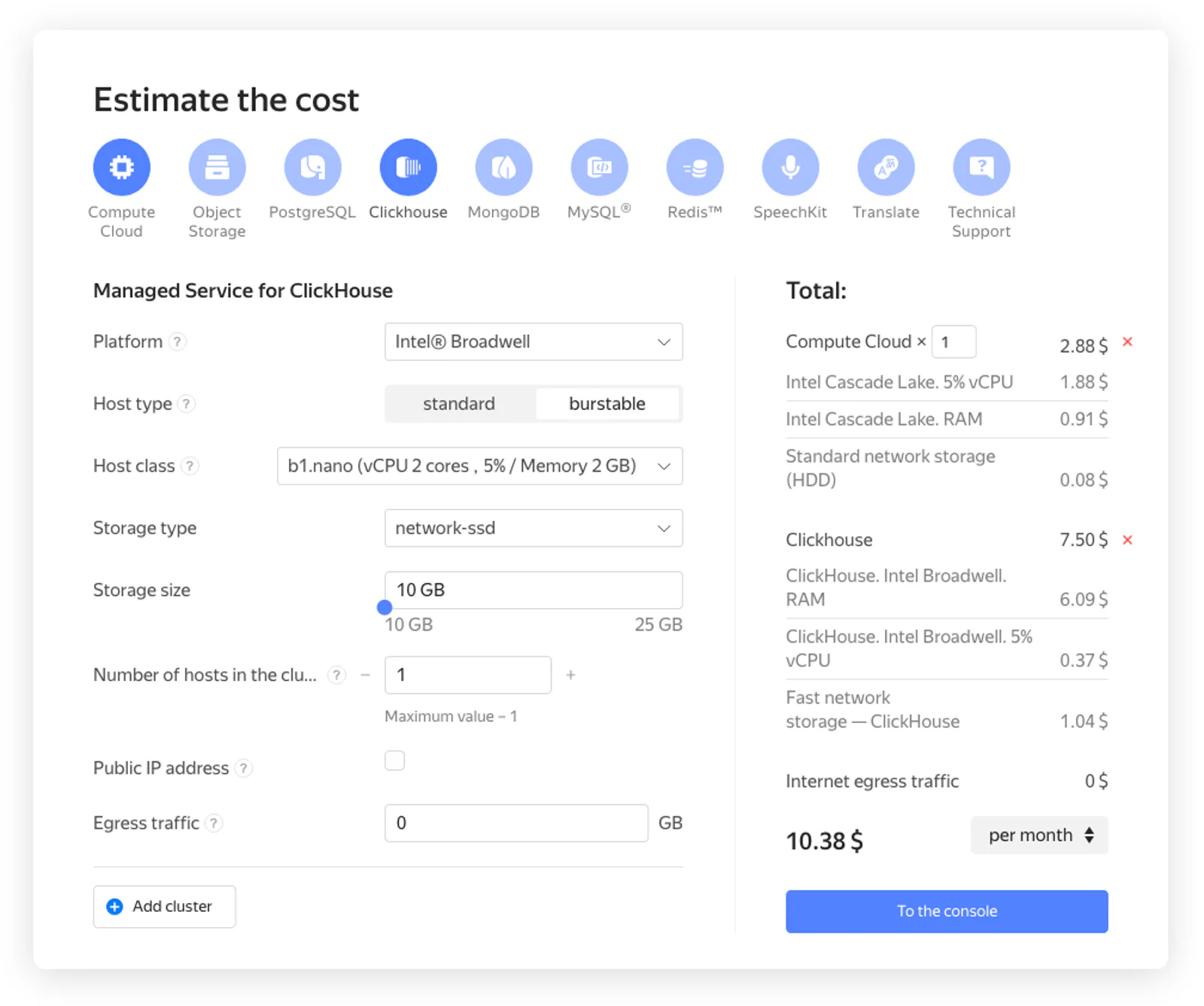Select the MySQL service icon
Viewport: 1204px width, 1006px height.
(x=600, y=167)
